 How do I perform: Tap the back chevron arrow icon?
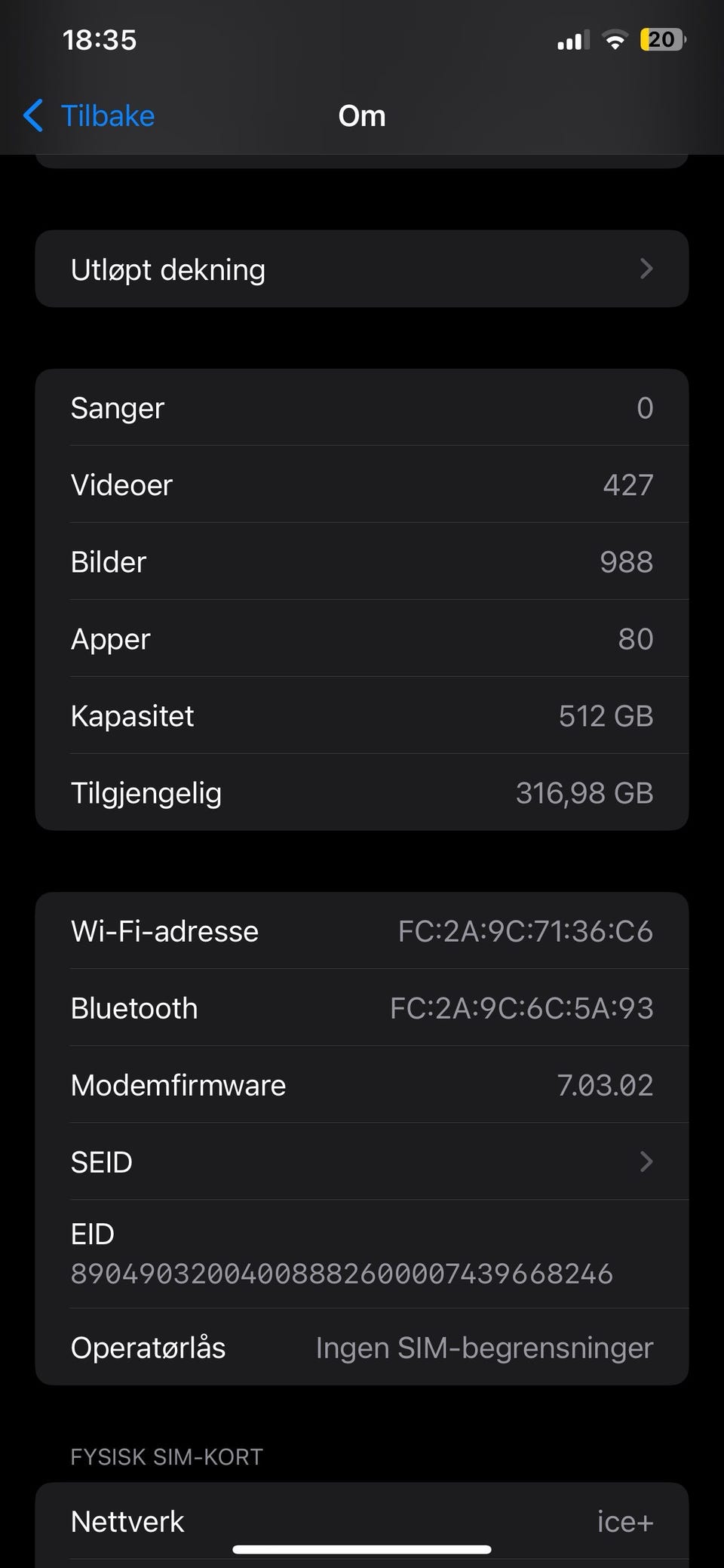pyautogui.click(x=33, y=116)
